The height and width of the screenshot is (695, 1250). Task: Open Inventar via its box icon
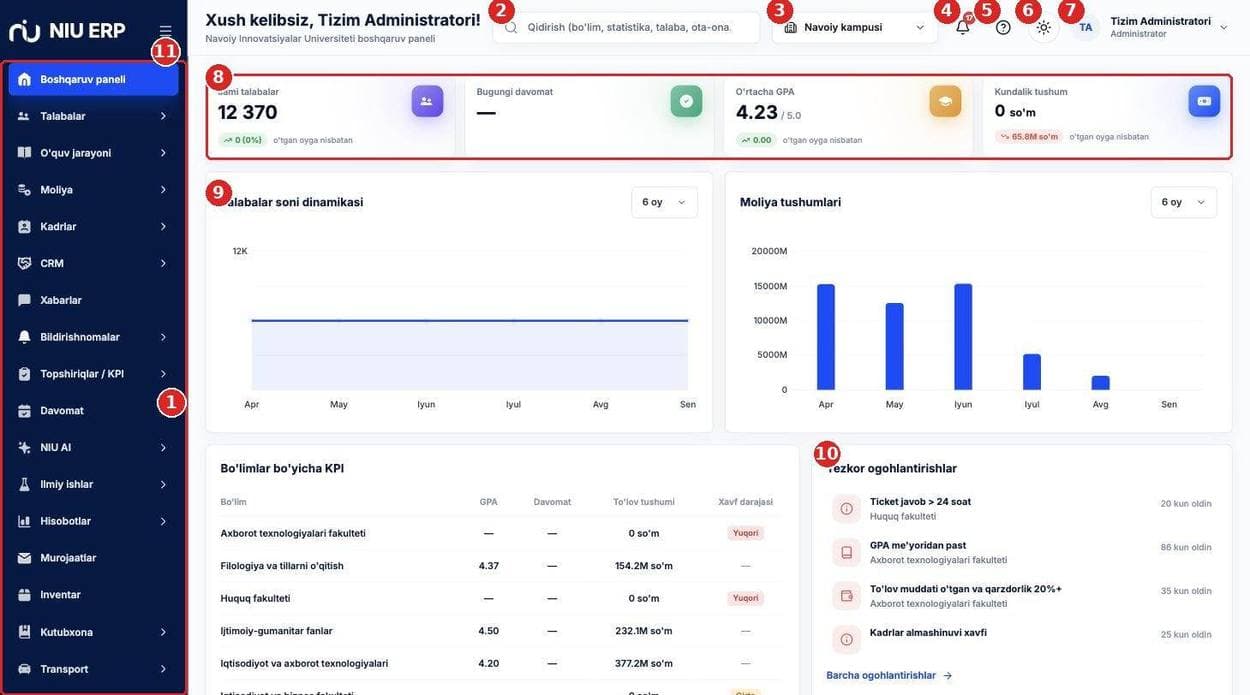click(x=24, y=595)
